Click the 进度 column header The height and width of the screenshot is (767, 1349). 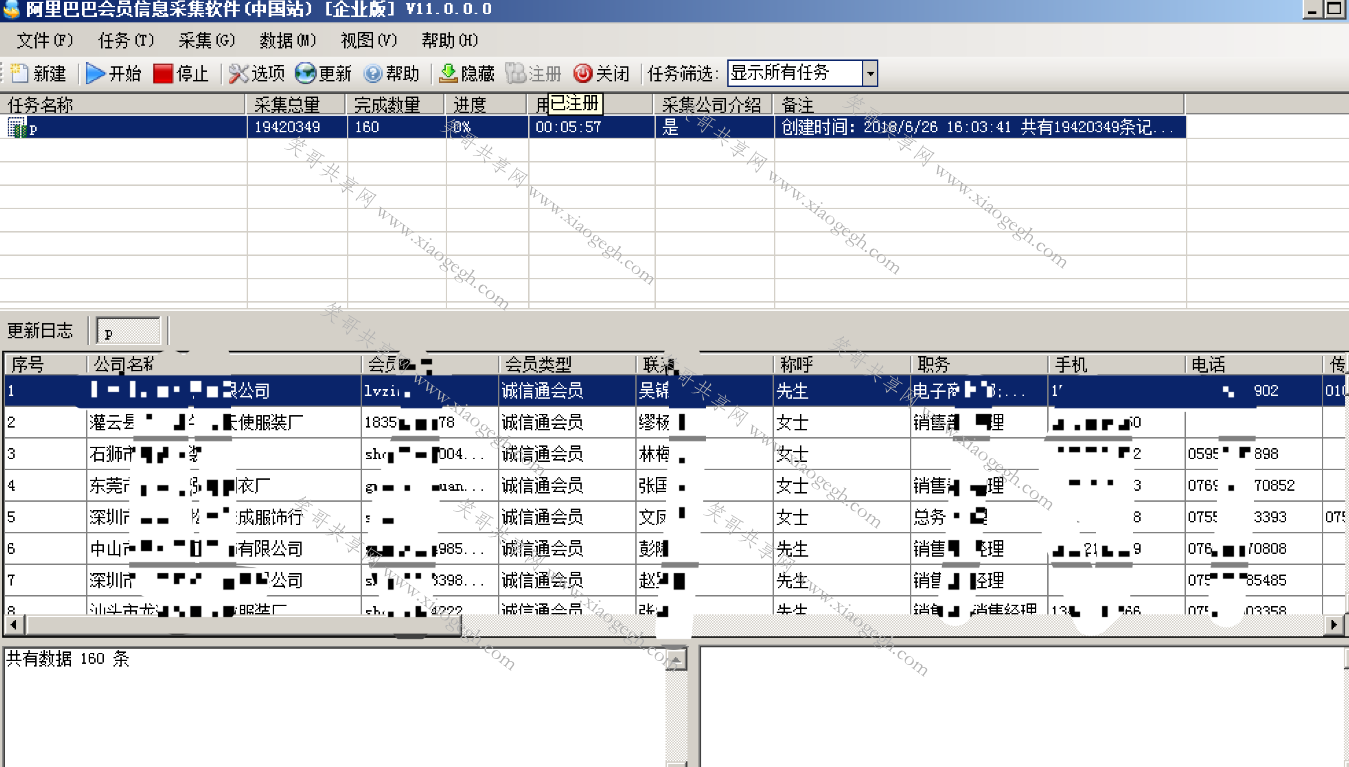point(487,104)
